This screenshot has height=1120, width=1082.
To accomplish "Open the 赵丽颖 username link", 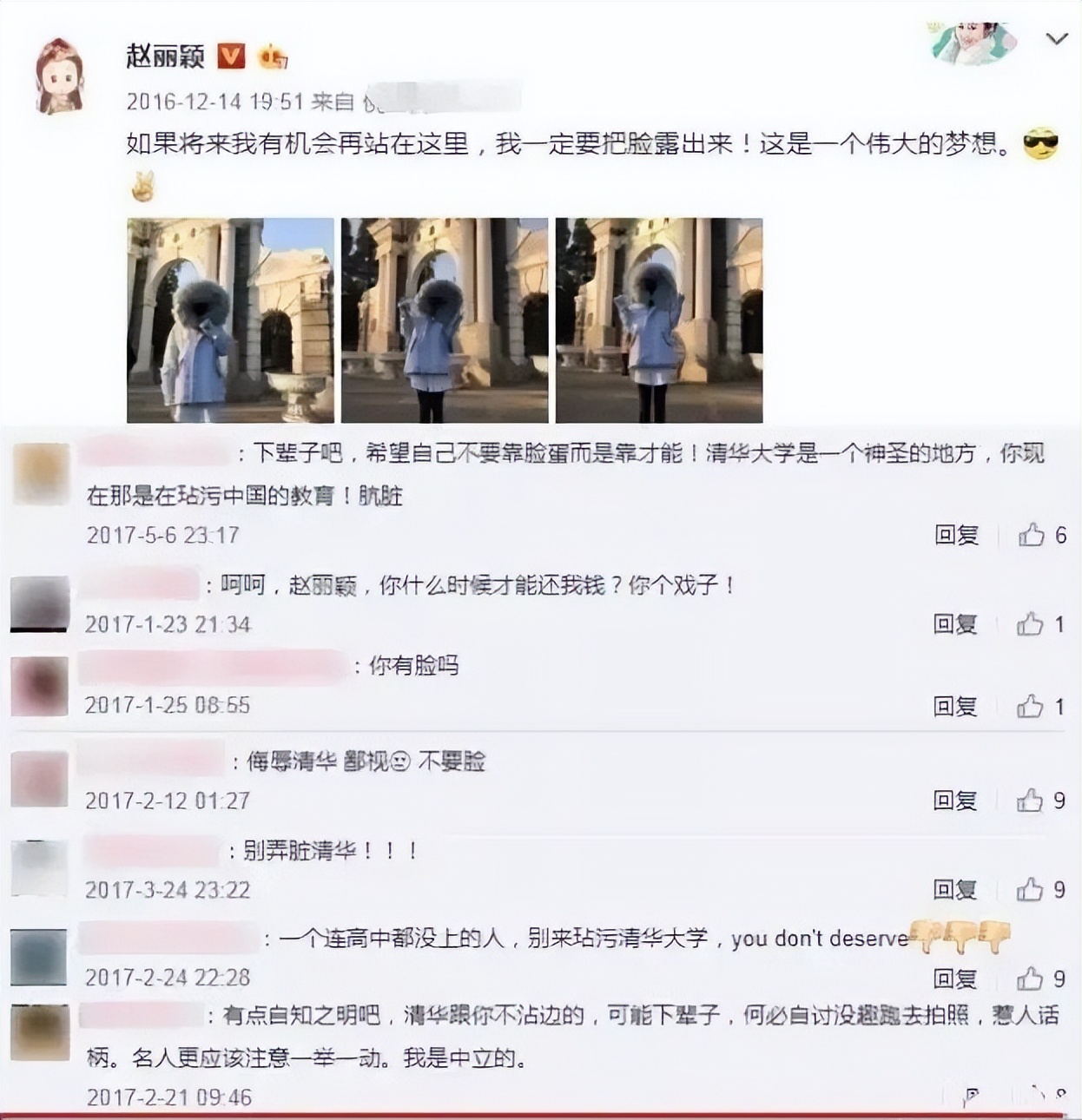I will pyautogui.click(x=165, y=56).
